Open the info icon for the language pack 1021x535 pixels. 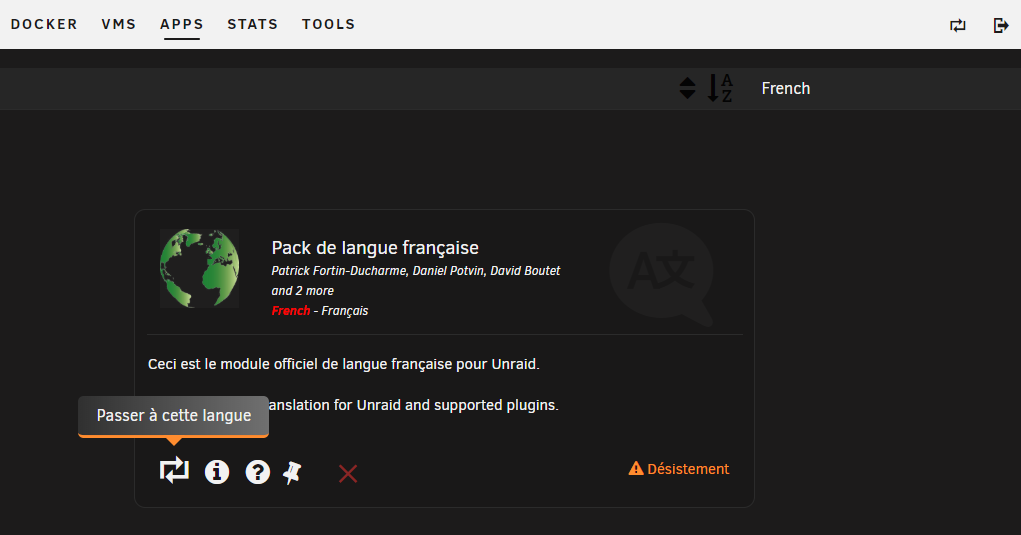[x=217, y=472]
